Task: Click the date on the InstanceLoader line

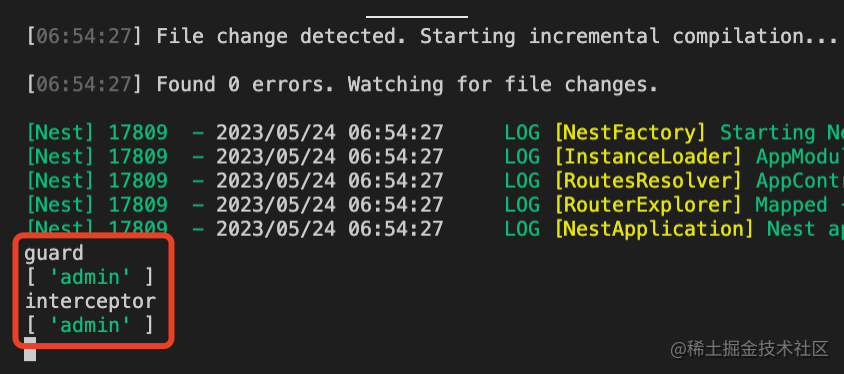Action: tap(276, 157)
